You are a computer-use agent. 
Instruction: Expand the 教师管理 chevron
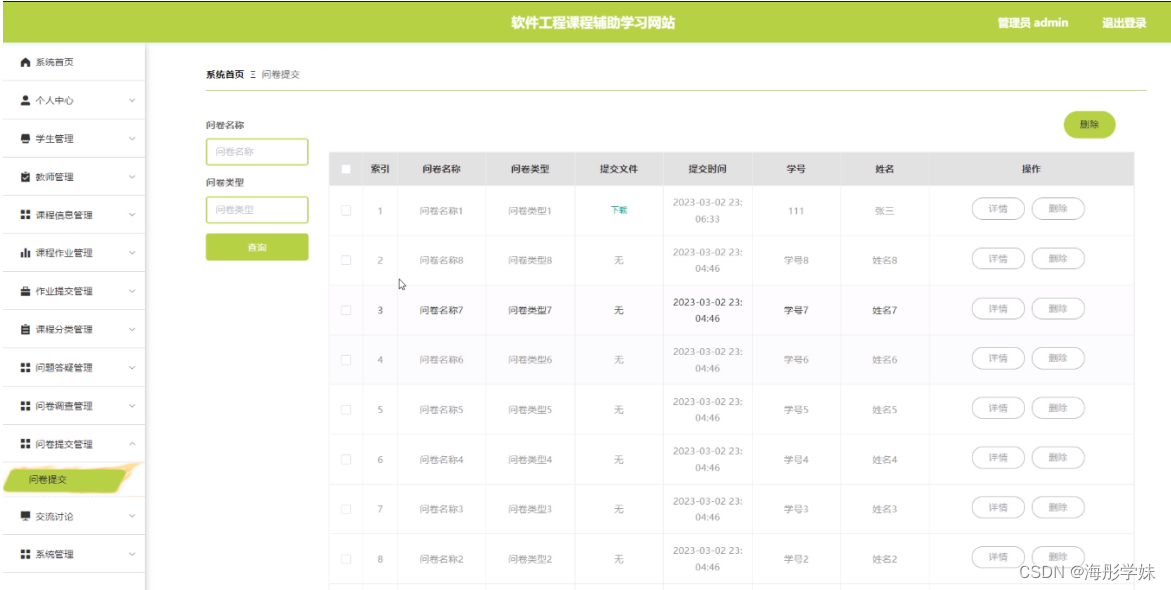pyautogui.click(x=132, y=177)
